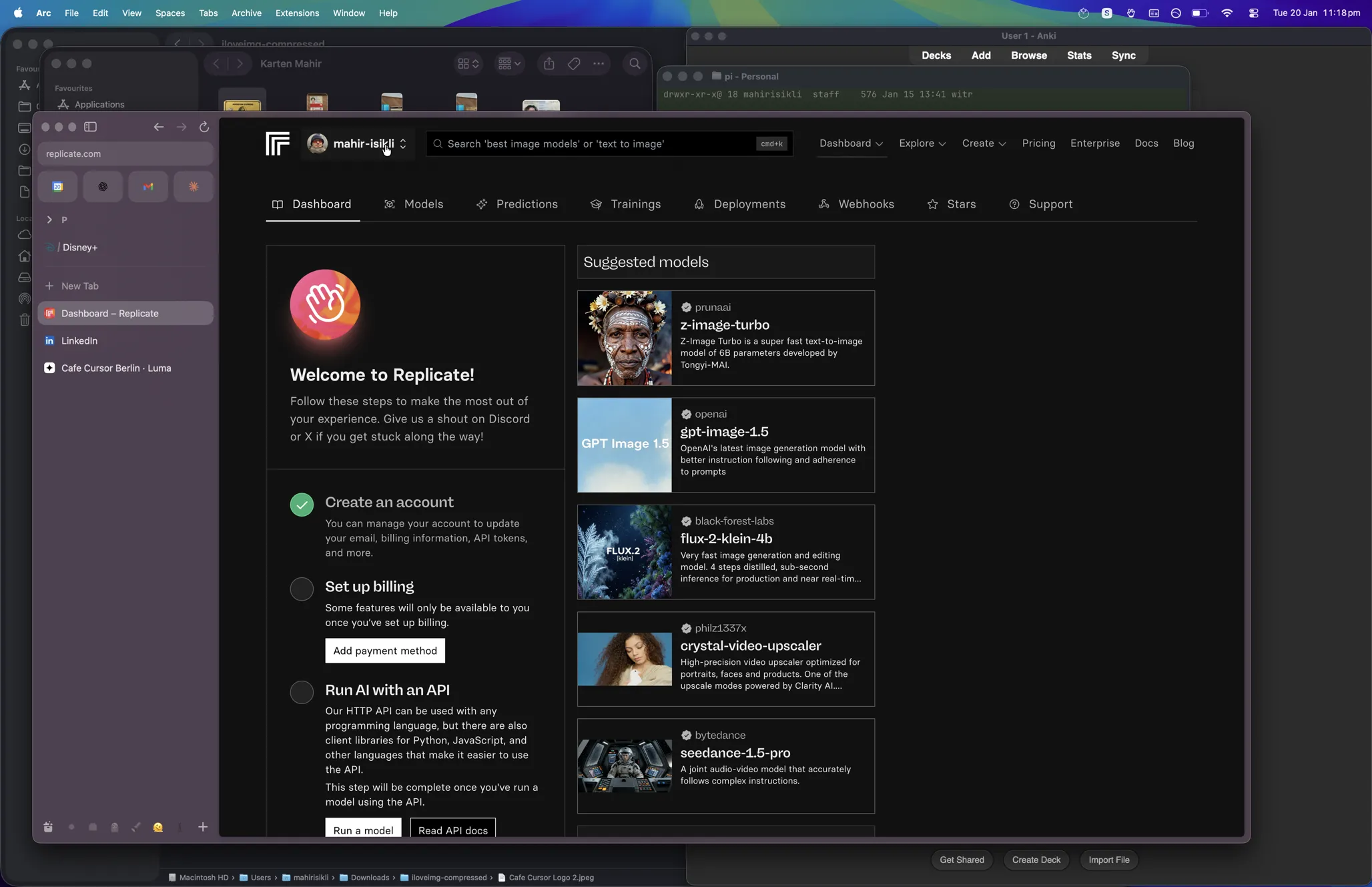Expand the 'P' folder in the Arc sidebar

coord(50,219)
